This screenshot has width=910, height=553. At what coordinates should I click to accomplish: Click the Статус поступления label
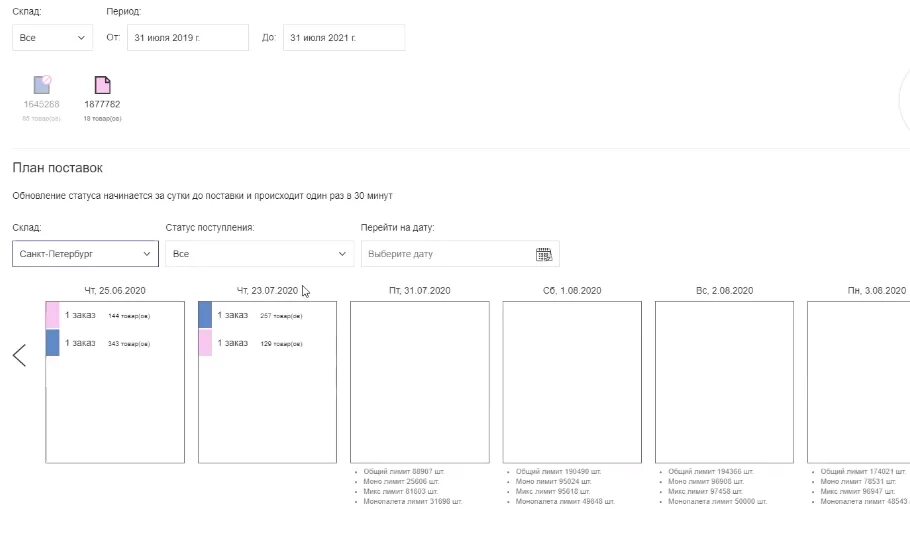coord(210,227)
